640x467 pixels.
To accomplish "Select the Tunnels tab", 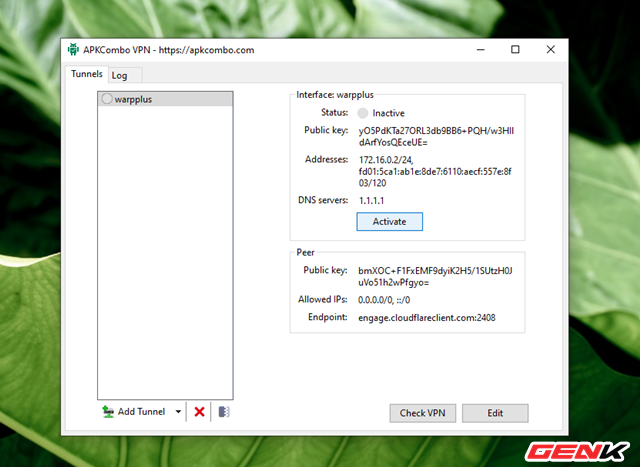I will coord(85,74).
